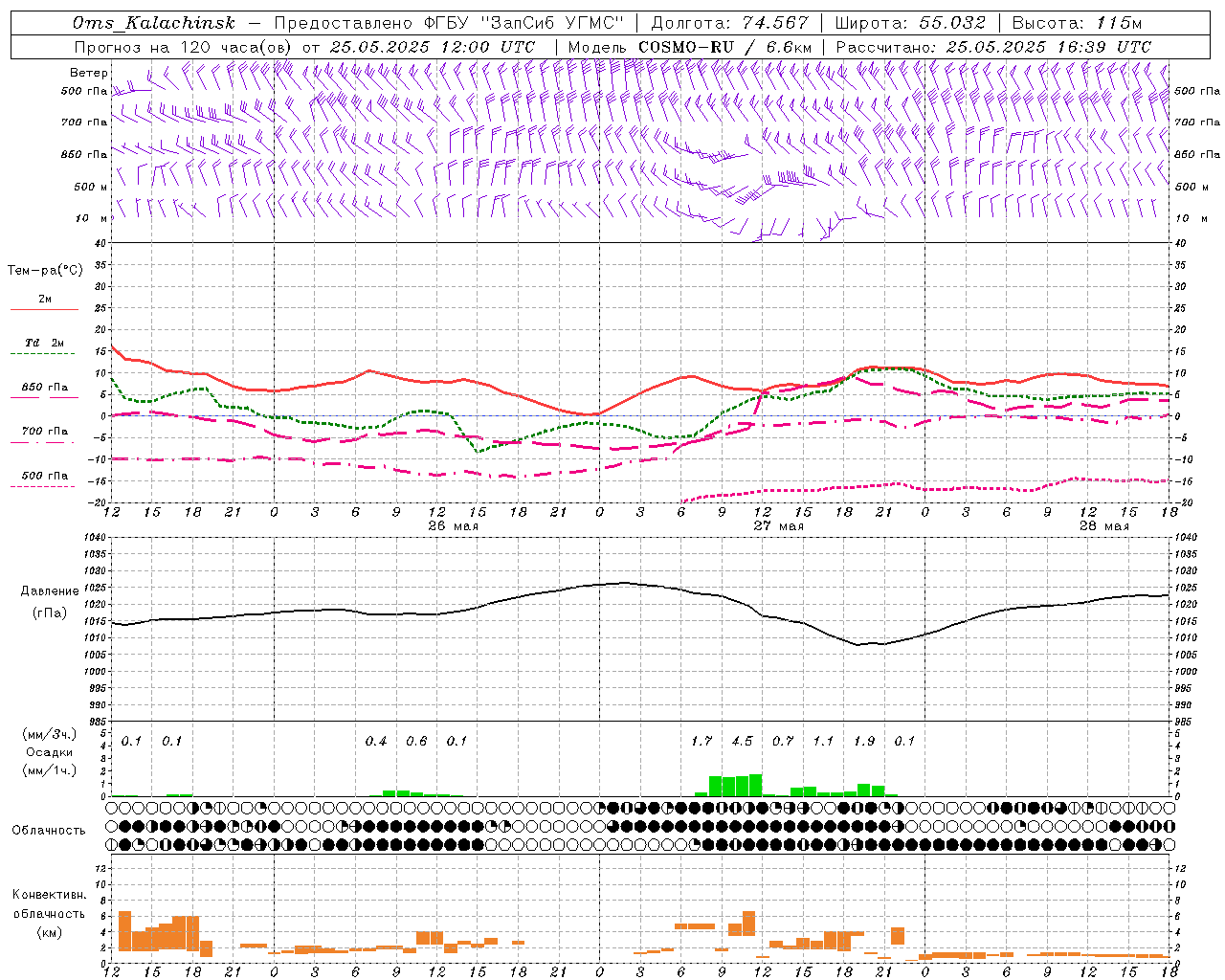
Task: Click the 28 мая date label
Action: pyautogui.click(x=1103, y=526)
